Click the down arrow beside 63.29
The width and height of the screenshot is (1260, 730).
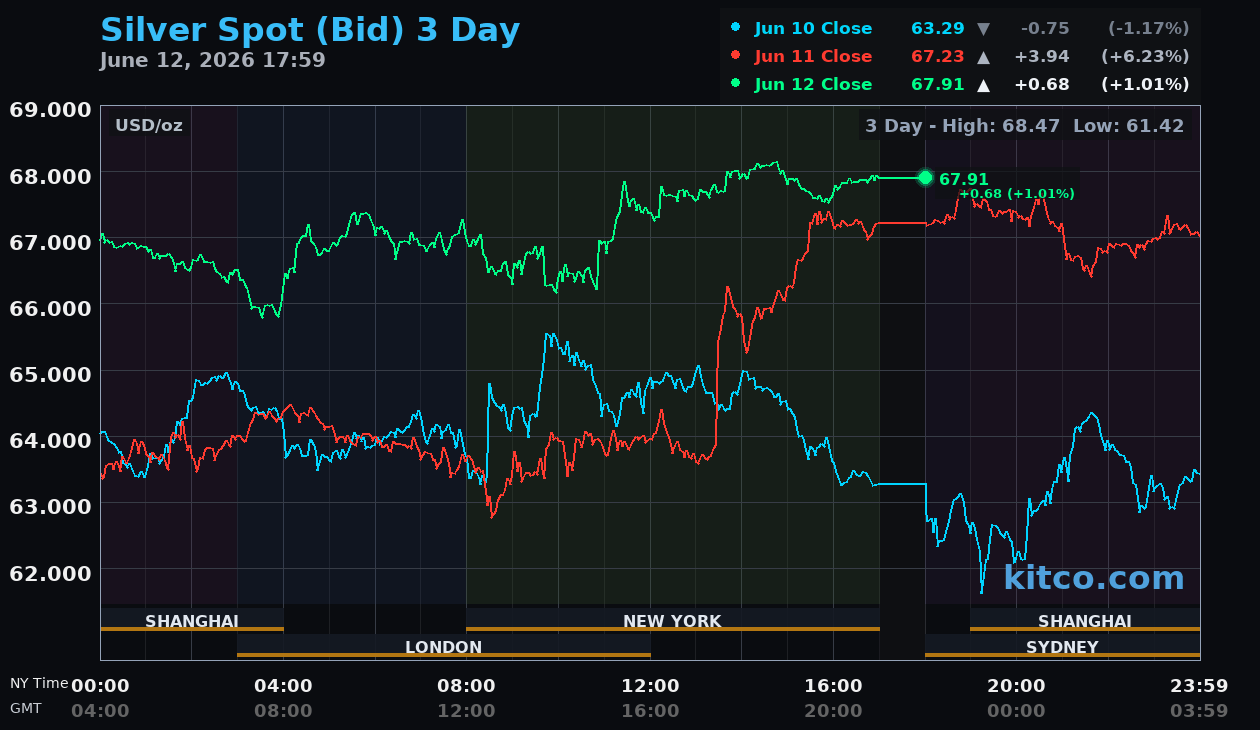[984, 29]
